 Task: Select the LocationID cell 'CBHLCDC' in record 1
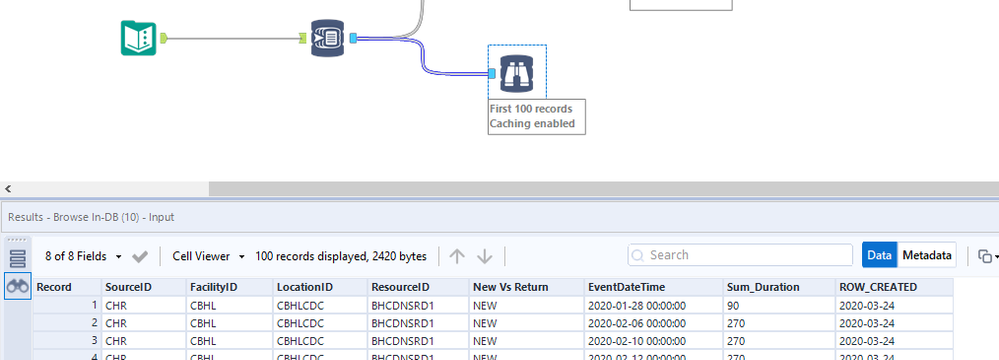point(320,306)
